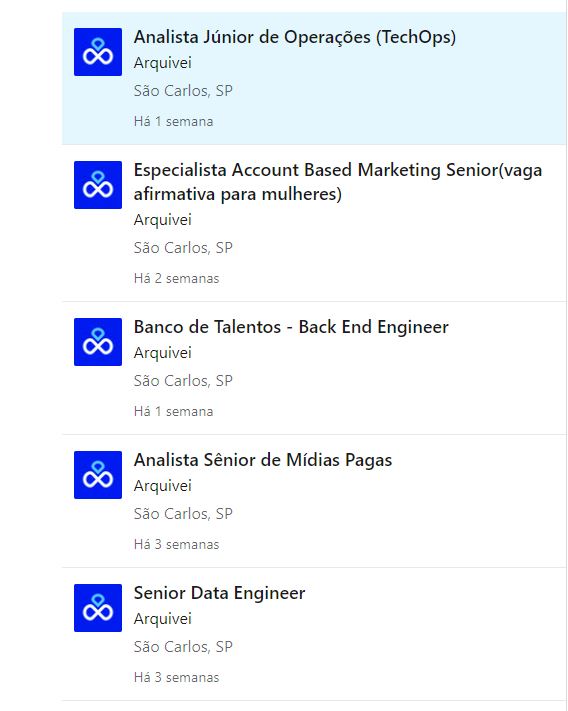Click Arquivei company name under Senior Data Engineer
The width and height of the screenshot is (568, 711).
[x=163, y=618]
